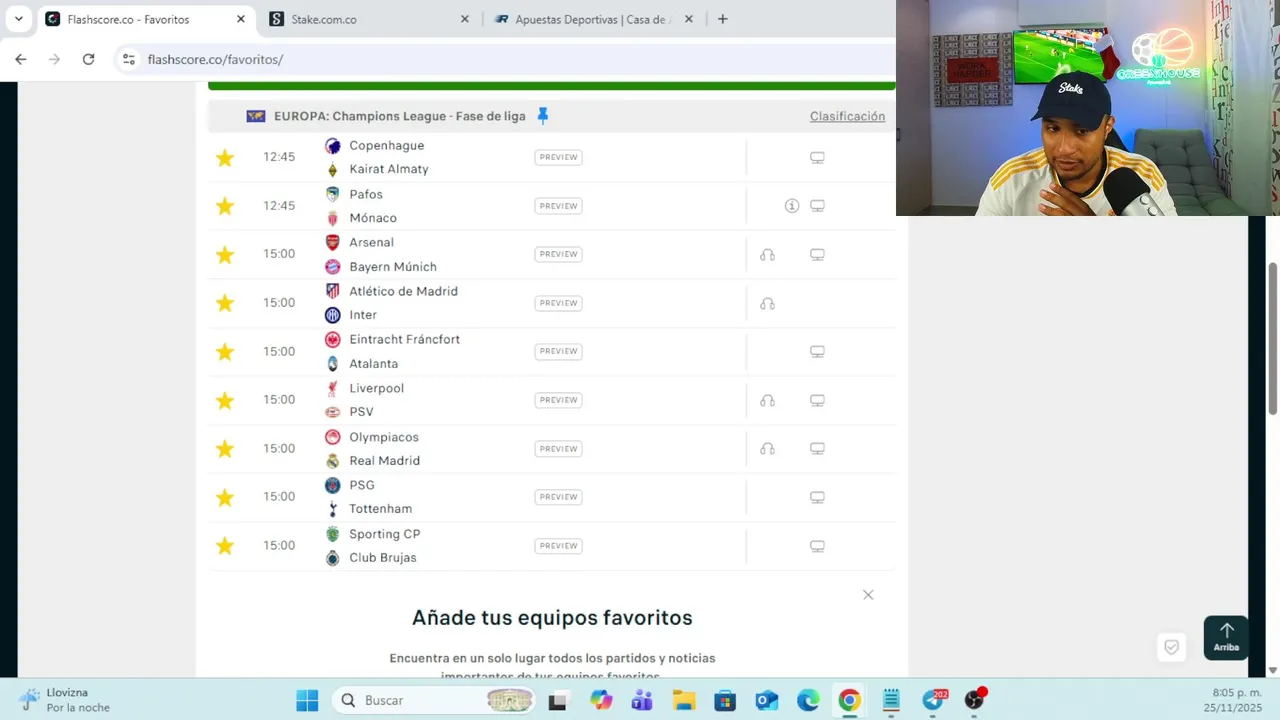Click TV icon for PSG vs Tottenham
The image size is (1280, 720).
[817, 498]
